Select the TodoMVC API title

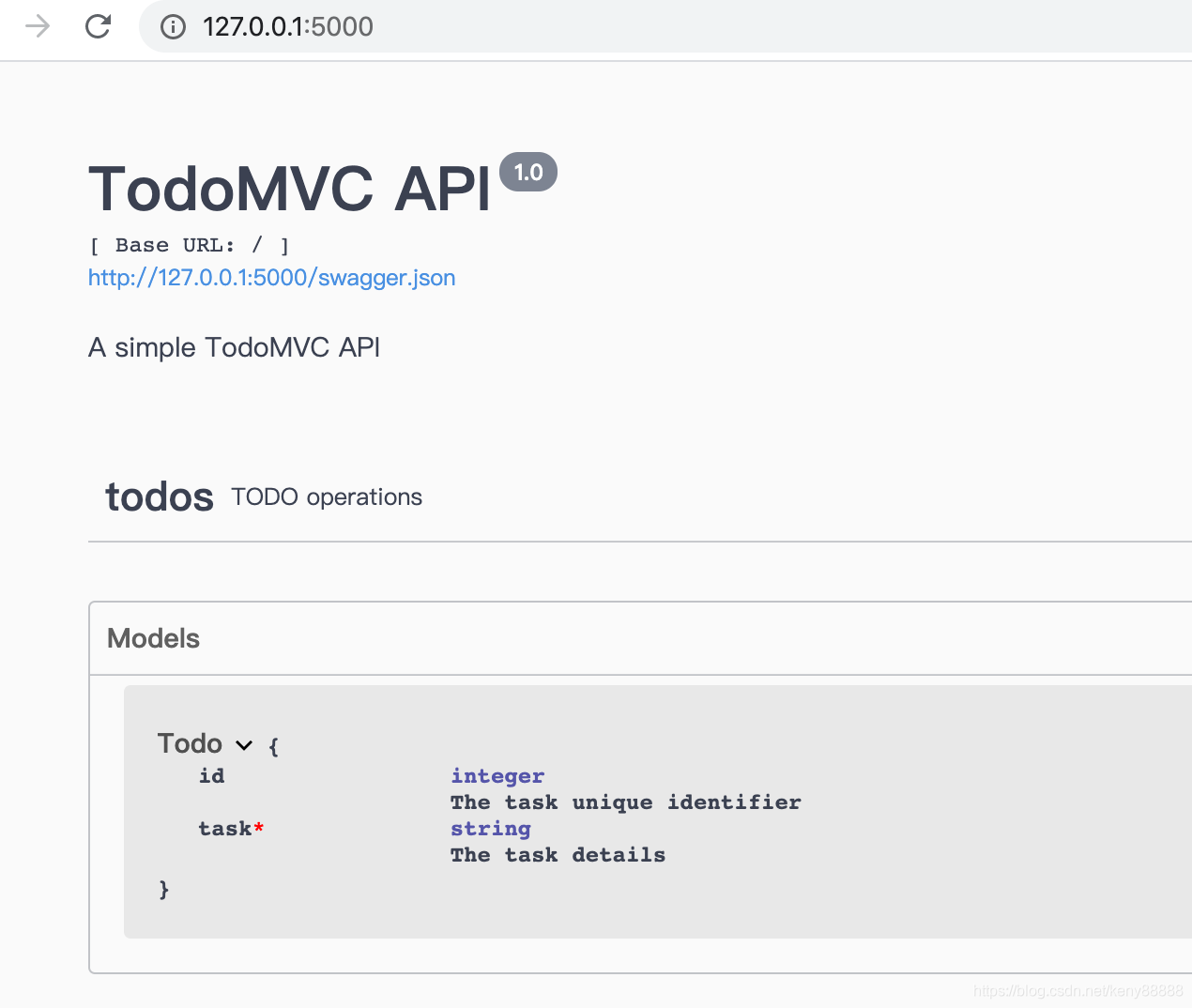[x=289, y=189]
